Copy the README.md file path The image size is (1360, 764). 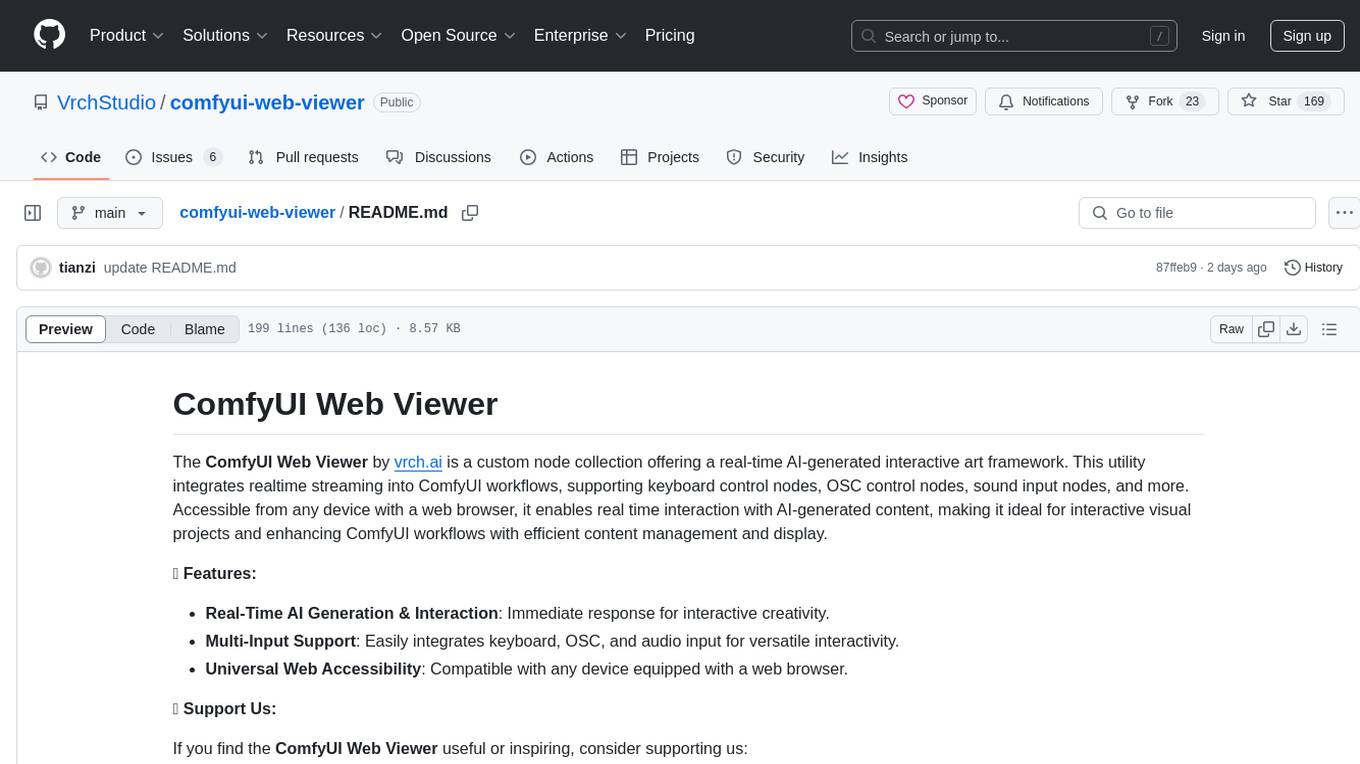click(470, 213)
